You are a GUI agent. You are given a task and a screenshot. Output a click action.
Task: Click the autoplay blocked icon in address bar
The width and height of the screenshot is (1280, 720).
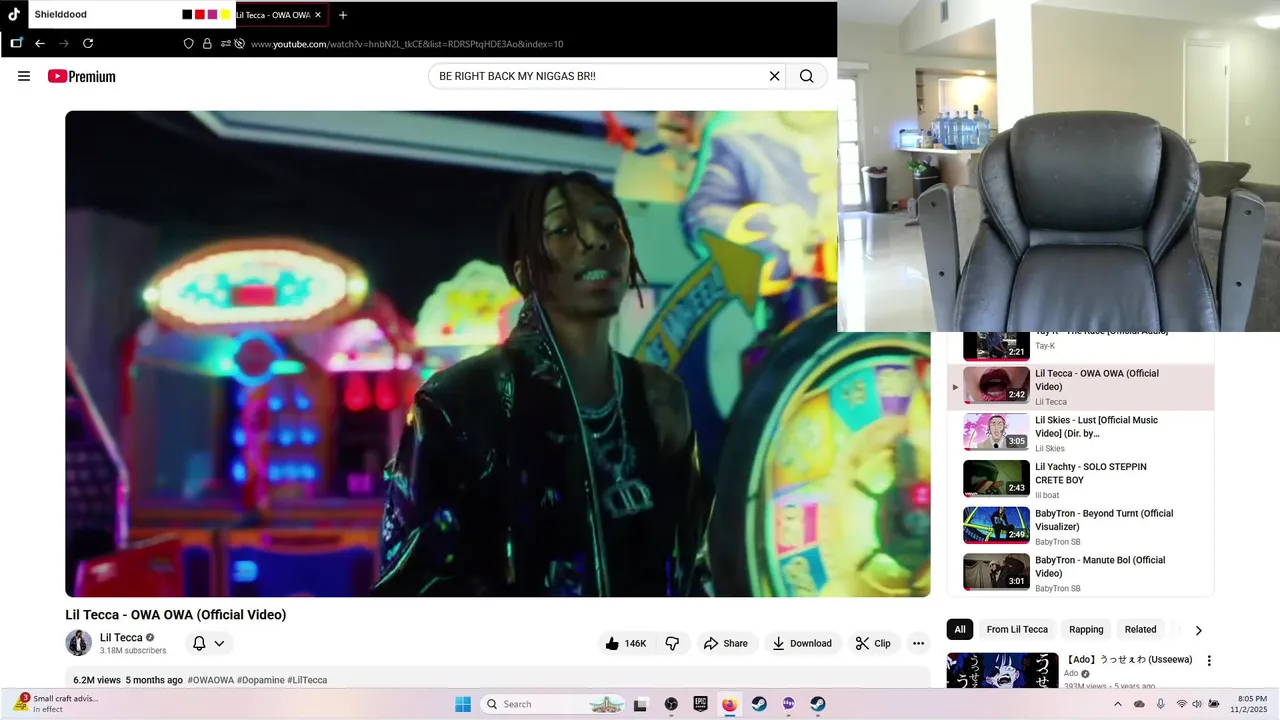[x=240, y=44]
